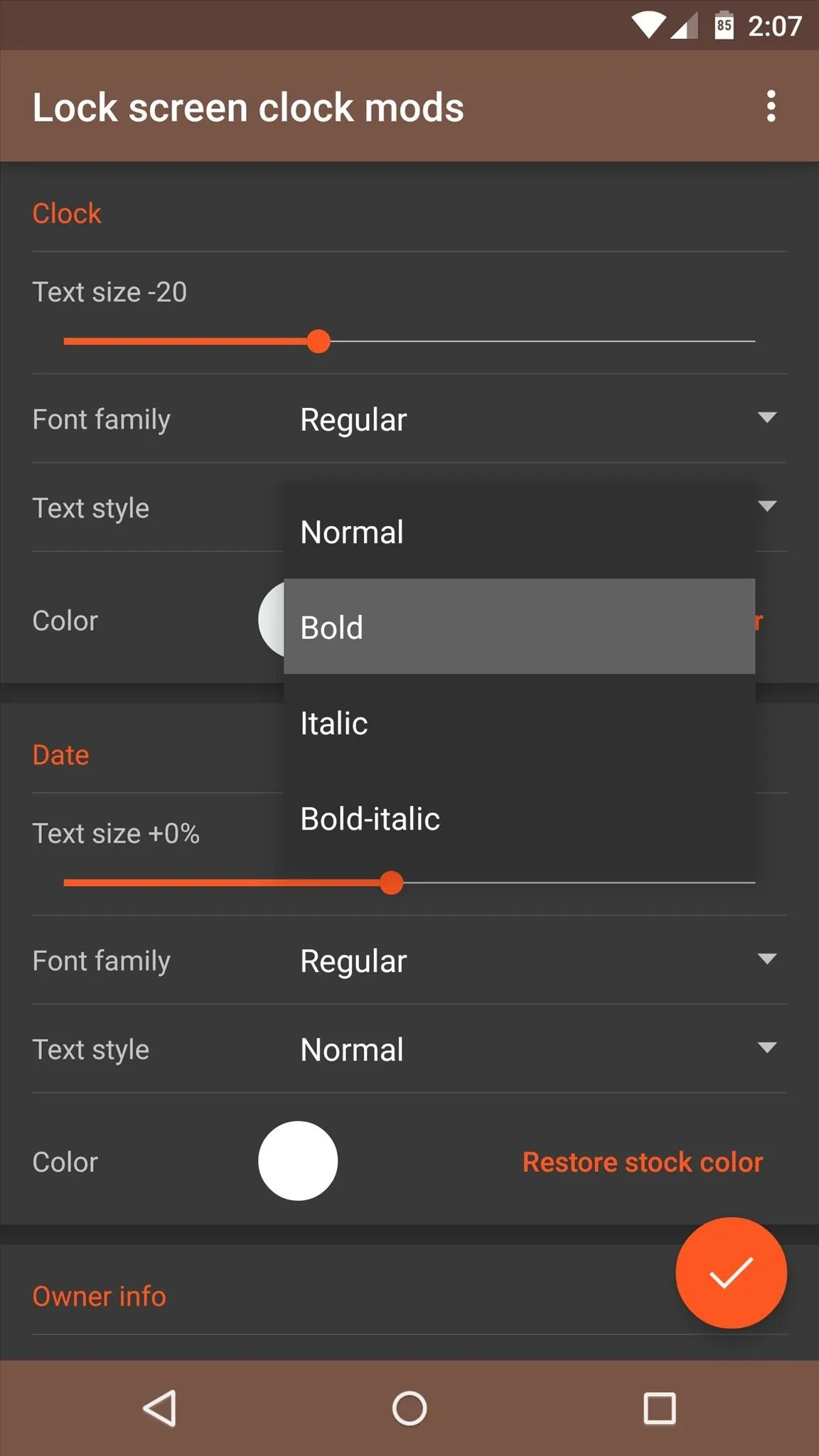Select the Bold-italic text style option

[519, 818]
